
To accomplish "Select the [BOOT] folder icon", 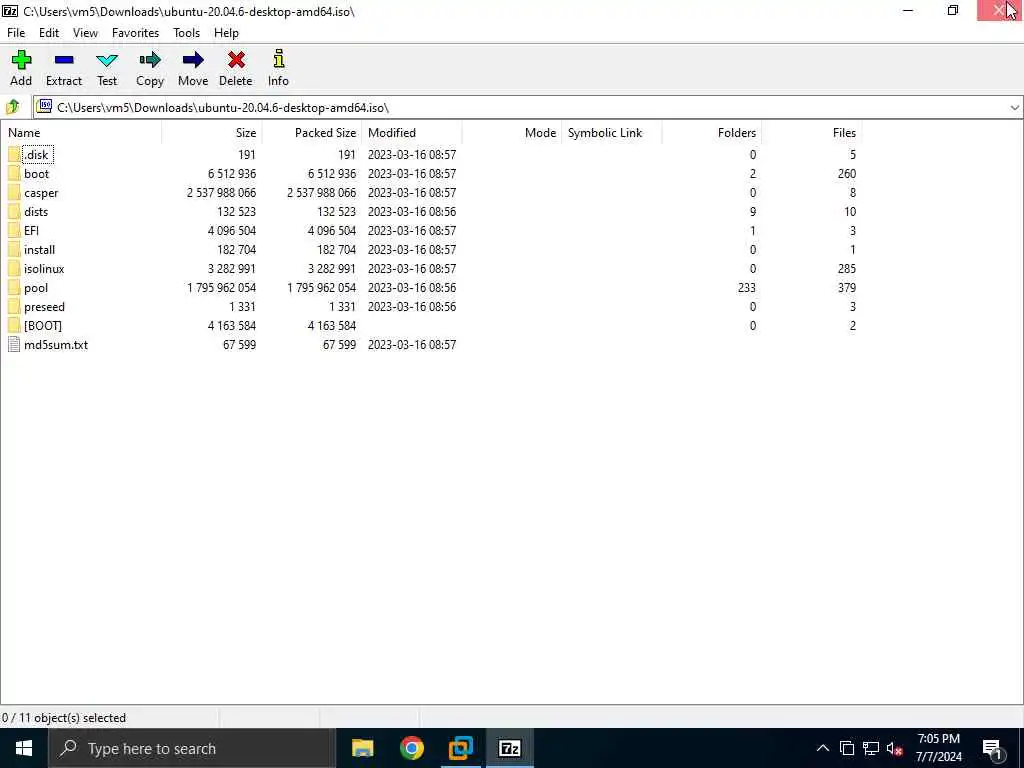I will click(14, 325).
